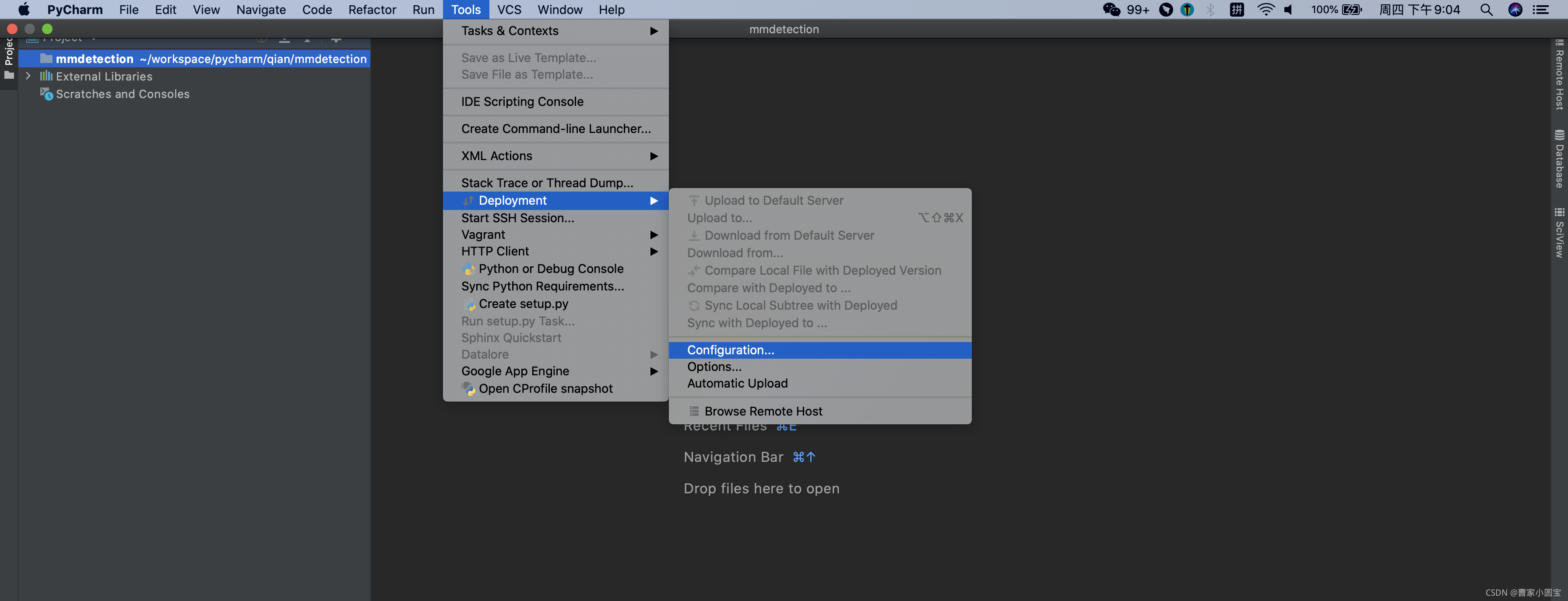Click the Wi-Fi status icon

[1266, 10]
